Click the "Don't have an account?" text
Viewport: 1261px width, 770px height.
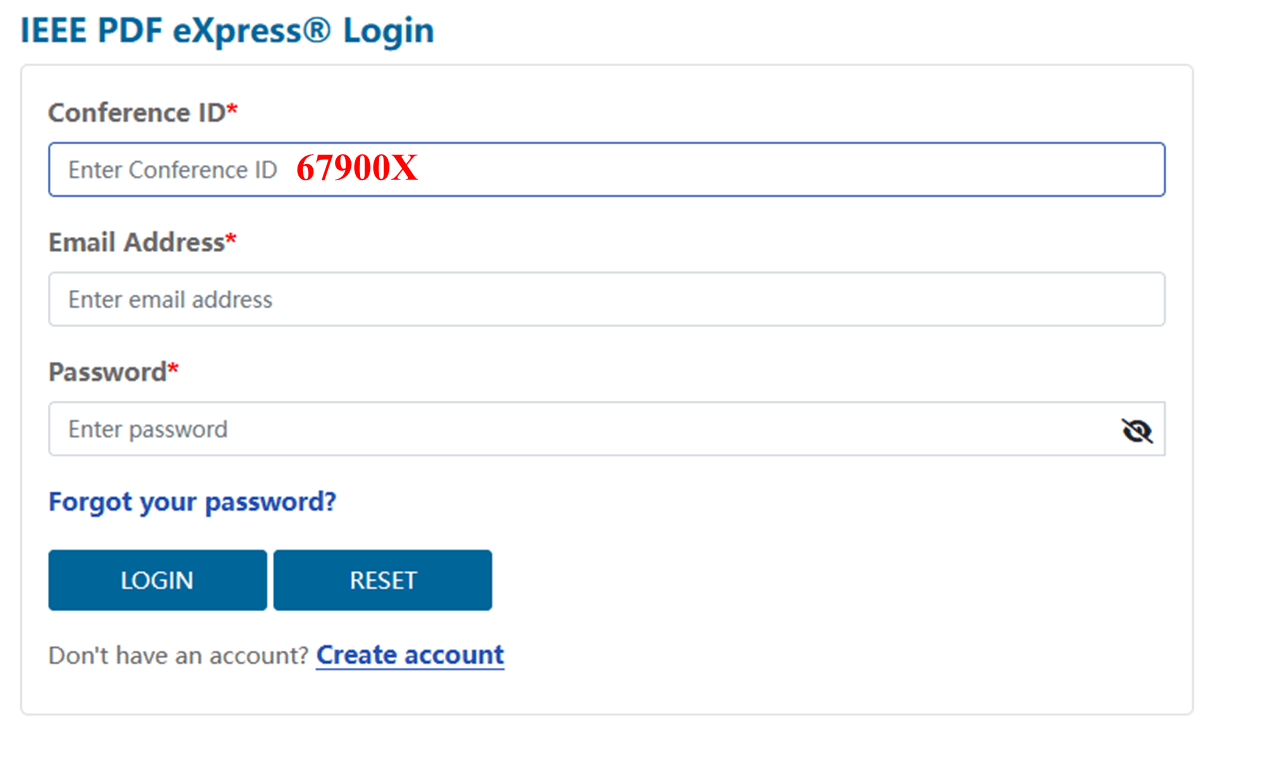pyautogui.click(x=178, y=656)
